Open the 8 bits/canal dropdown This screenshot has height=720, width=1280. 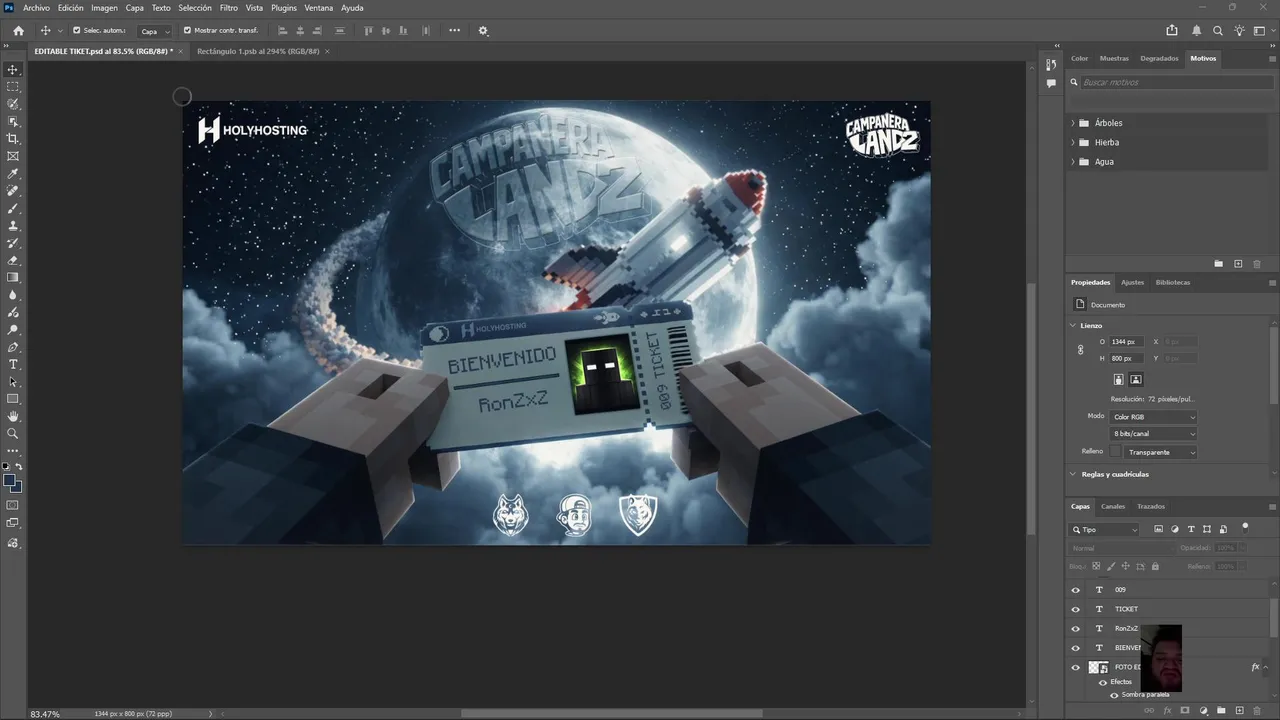(x=1154, y=434)
